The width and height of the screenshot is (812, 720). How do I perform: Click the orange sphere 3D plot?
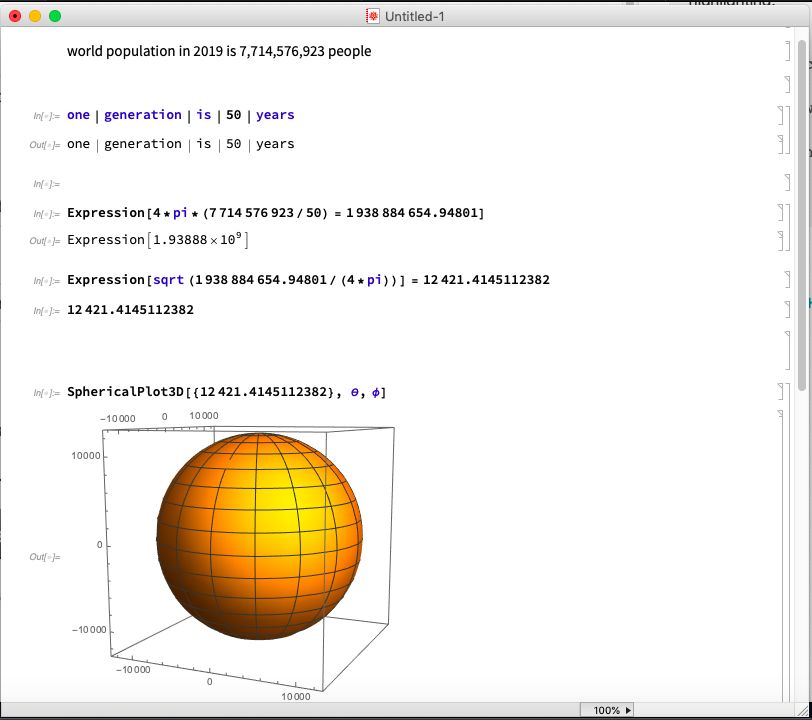pos(259,536)
